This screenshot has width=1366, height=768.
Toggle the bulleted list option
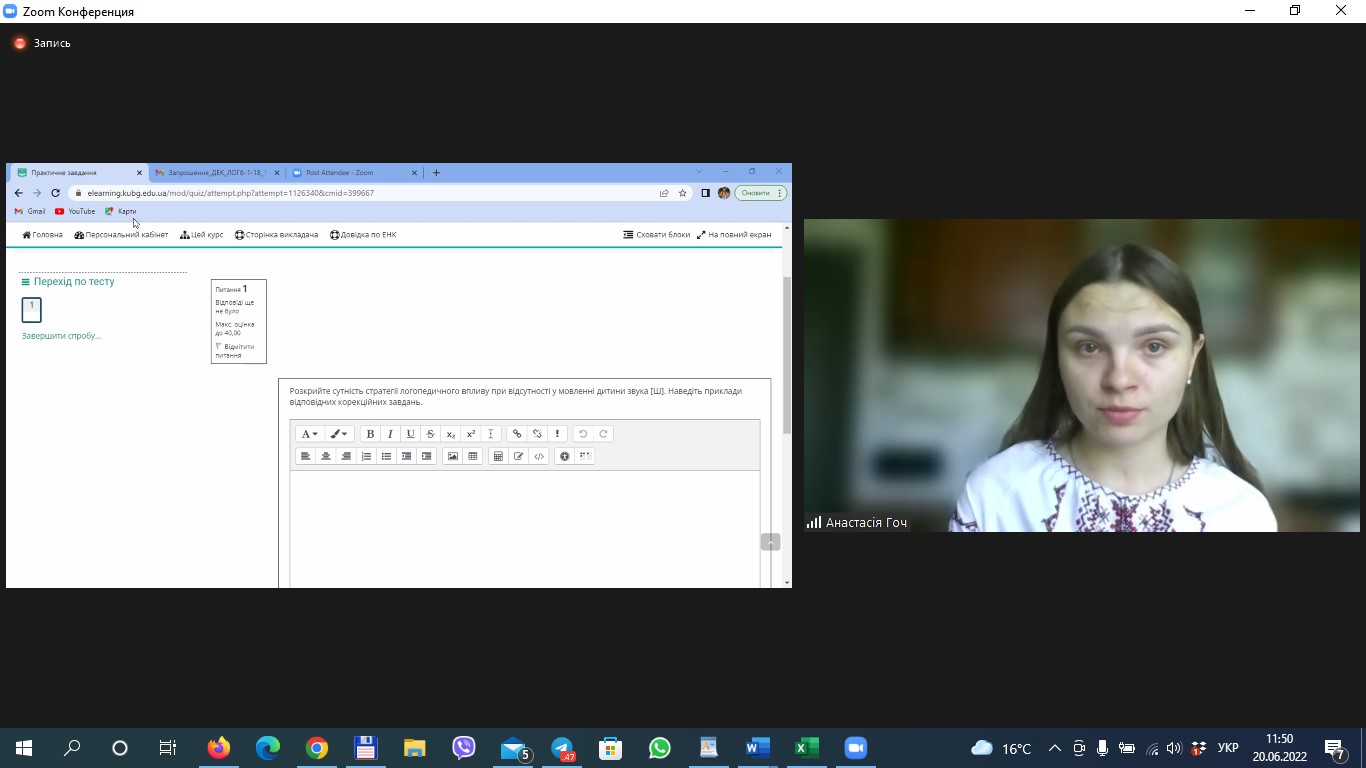tap(386, 456)
